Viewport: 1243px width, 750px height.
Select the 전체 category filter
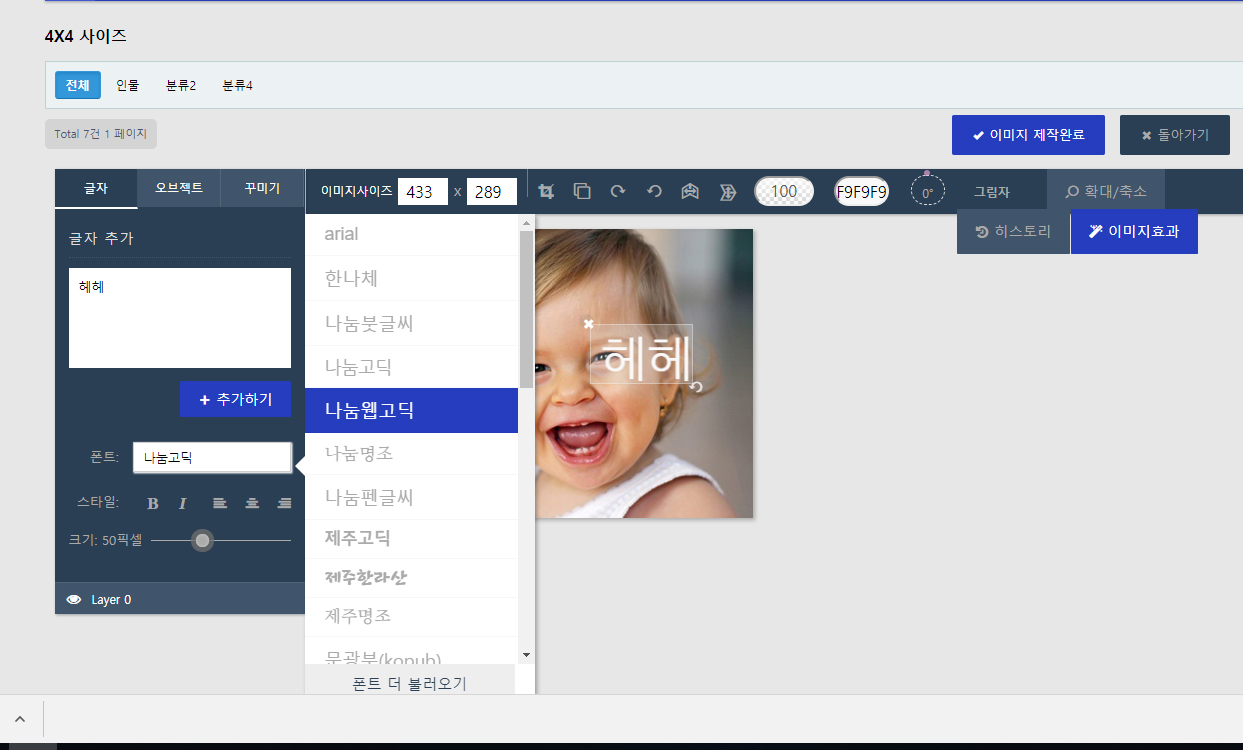pyautogui.click(x=78, y=85)
